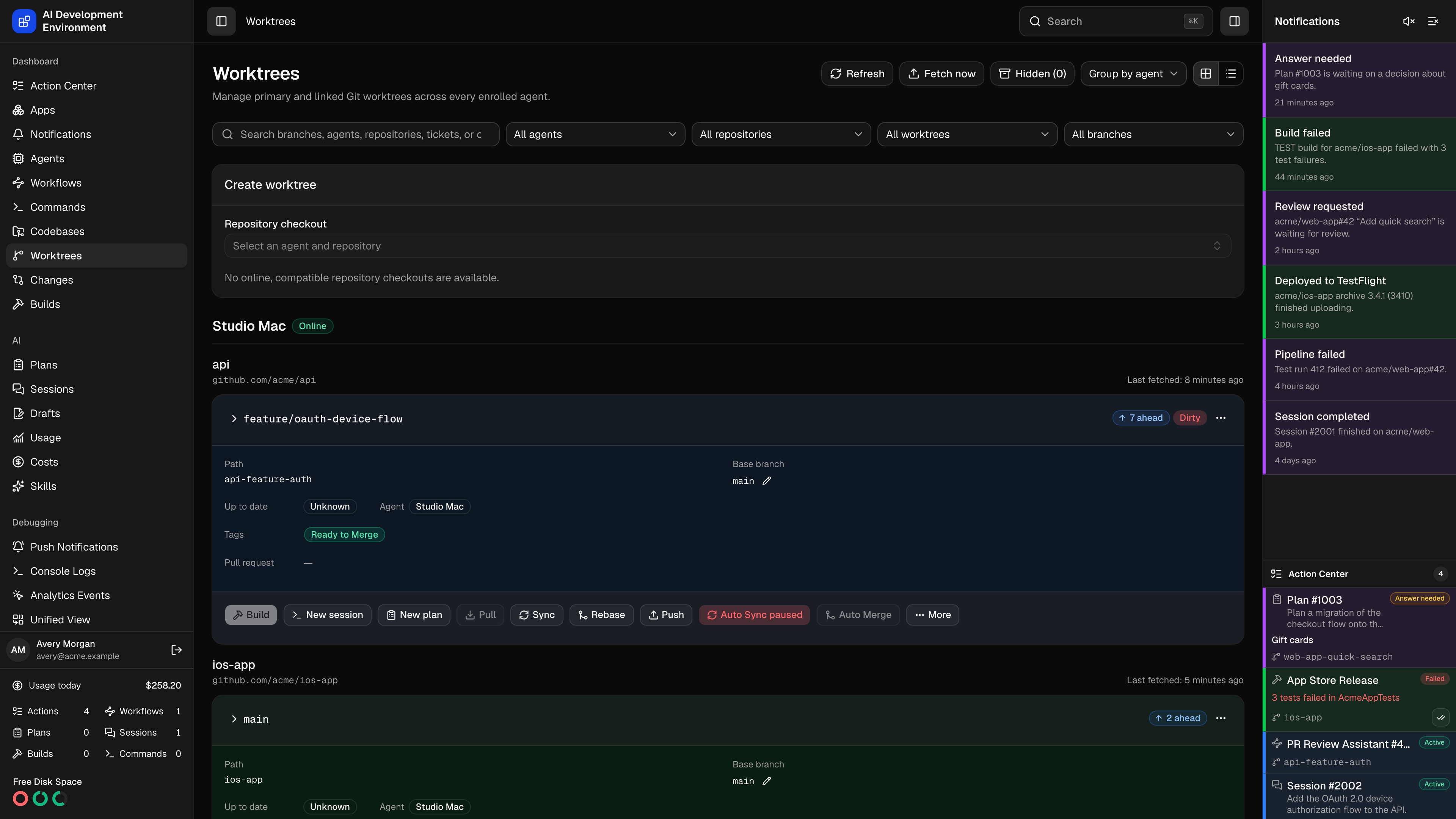Click Fetch now button
This screenshot has width=1456, height=819.
pos(941,74)
